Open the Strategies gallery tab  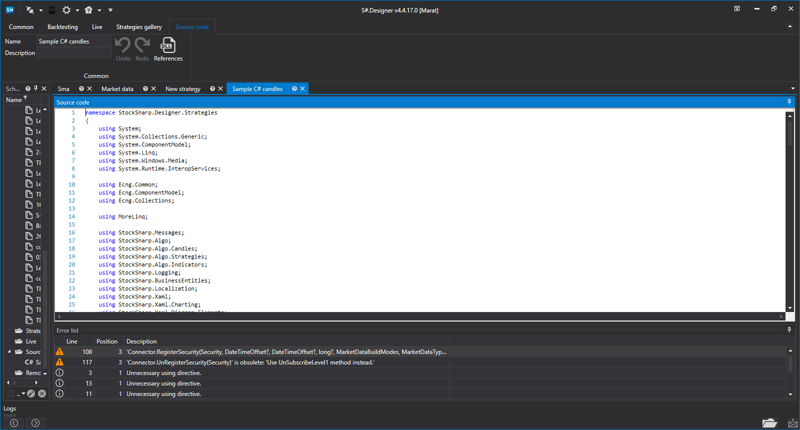(x=139, y=27)
